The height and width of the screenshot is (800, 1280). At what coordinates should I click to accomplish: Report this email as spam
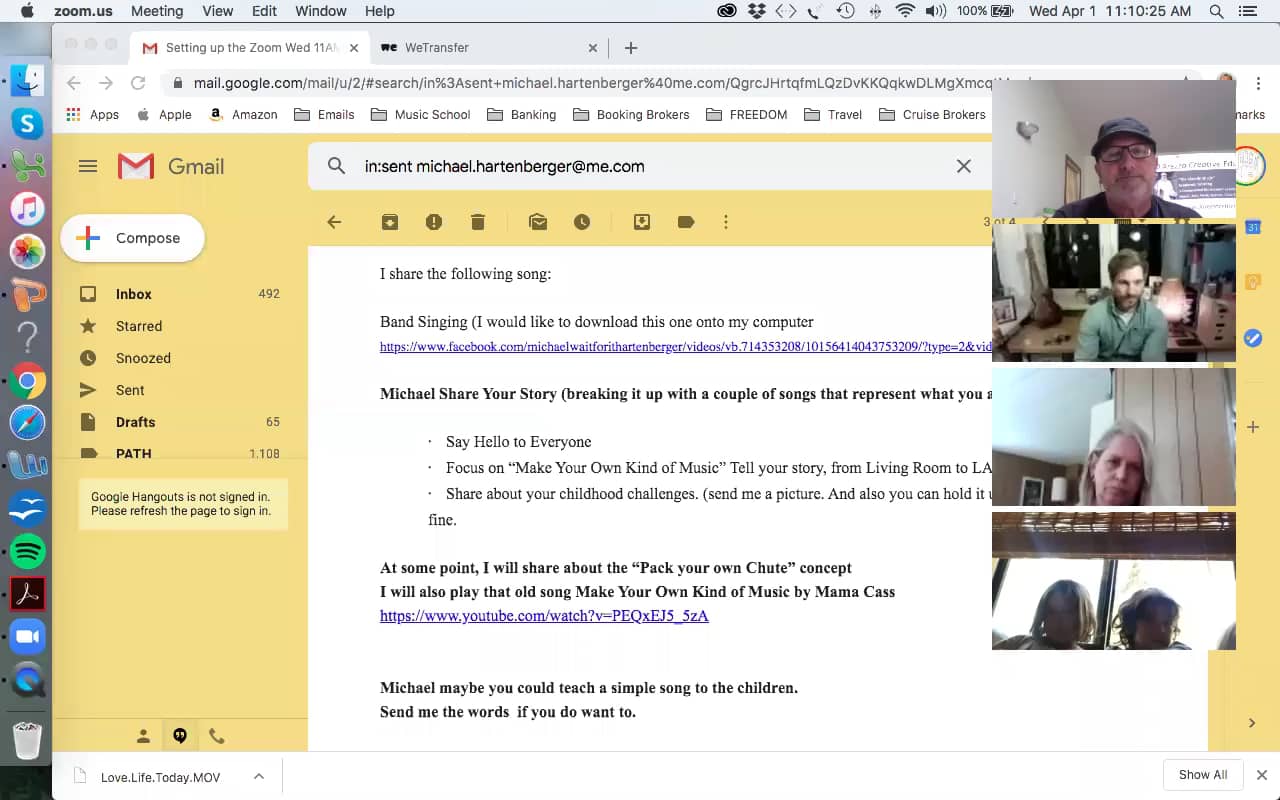(434, 222)
